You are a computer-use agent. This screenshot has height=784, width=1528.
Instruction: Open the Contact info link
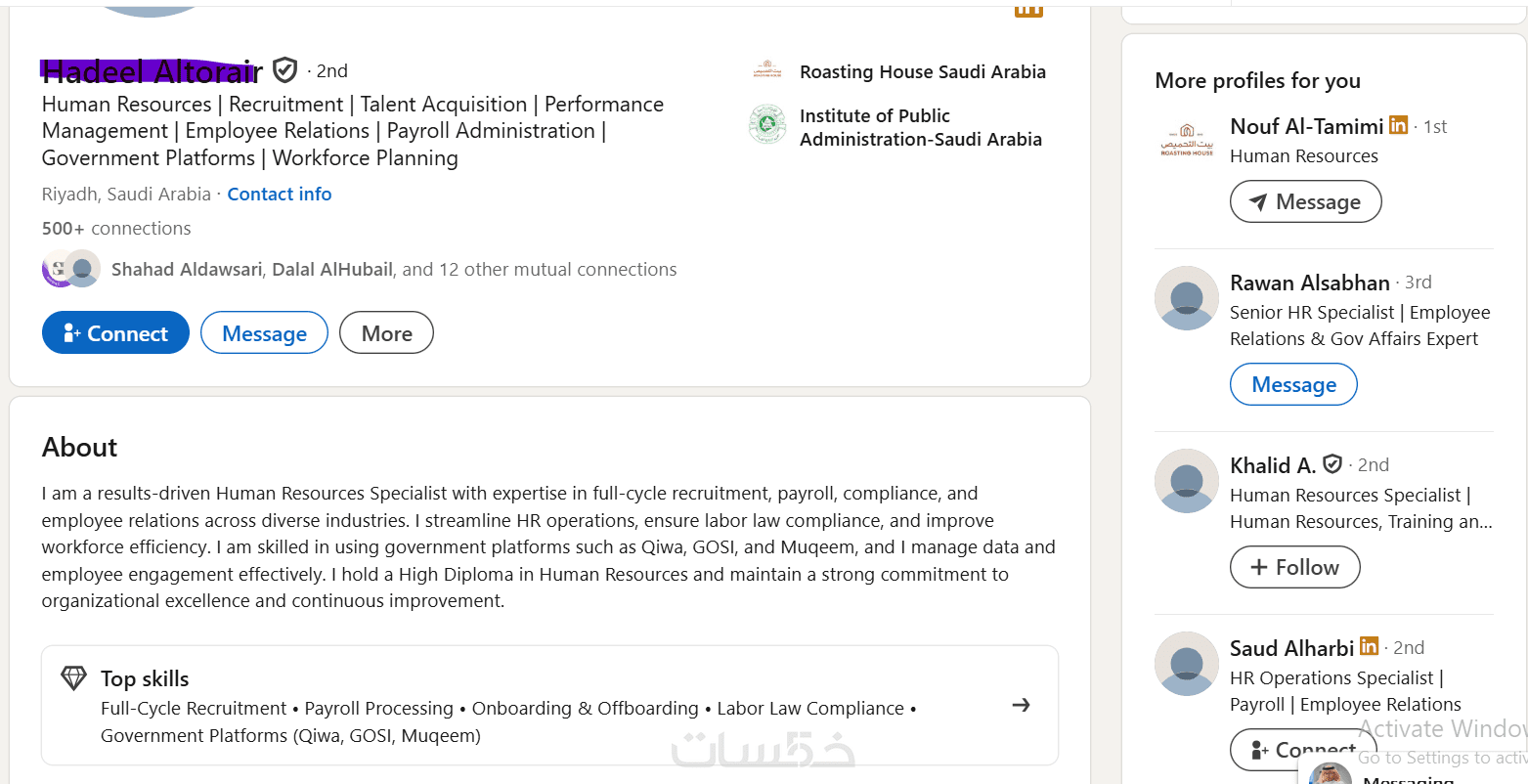280,195
